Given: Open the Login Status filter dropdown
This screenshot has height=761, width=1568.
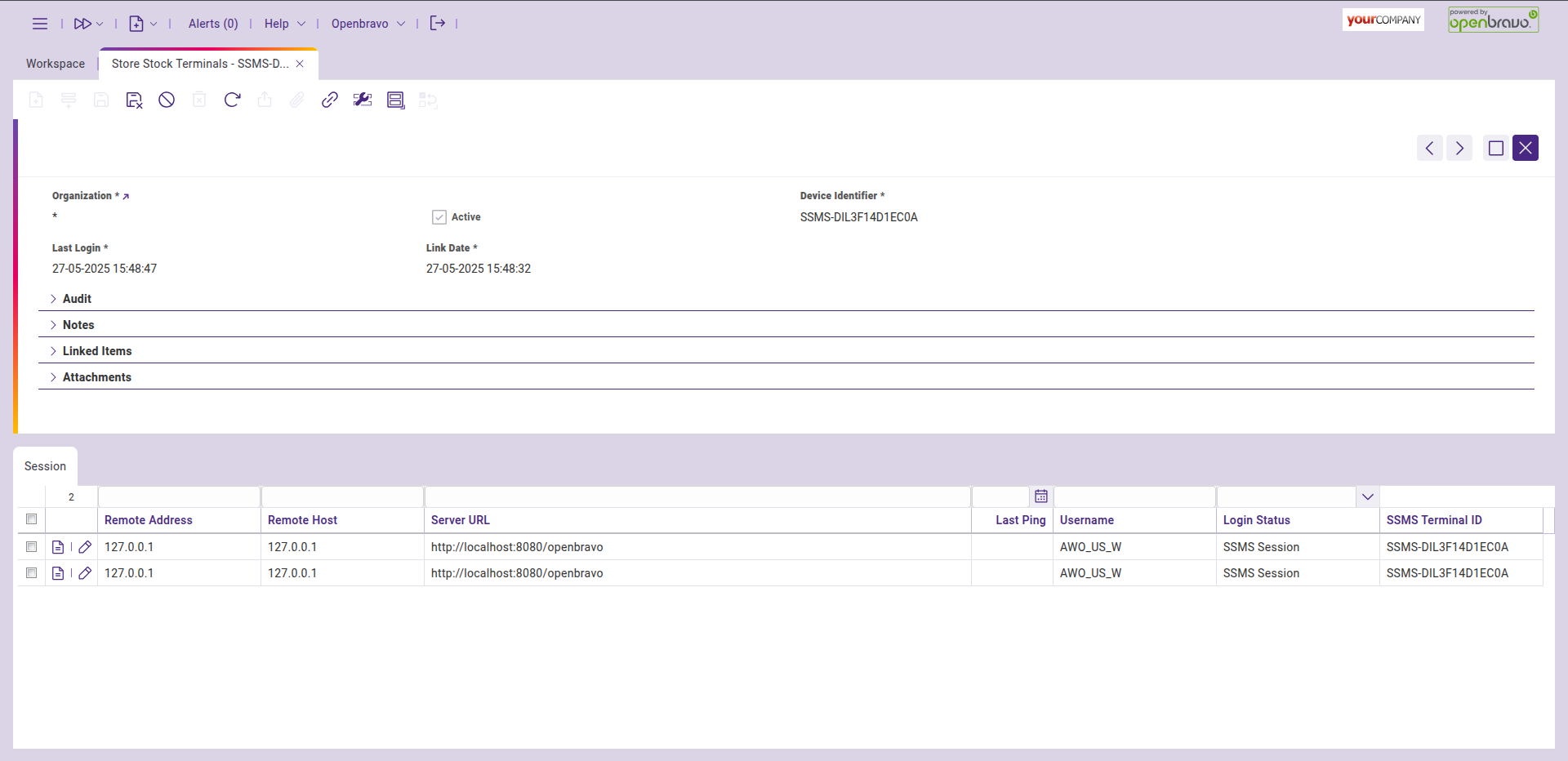Looking at the screenshot, I should [x=1368, y=496].
